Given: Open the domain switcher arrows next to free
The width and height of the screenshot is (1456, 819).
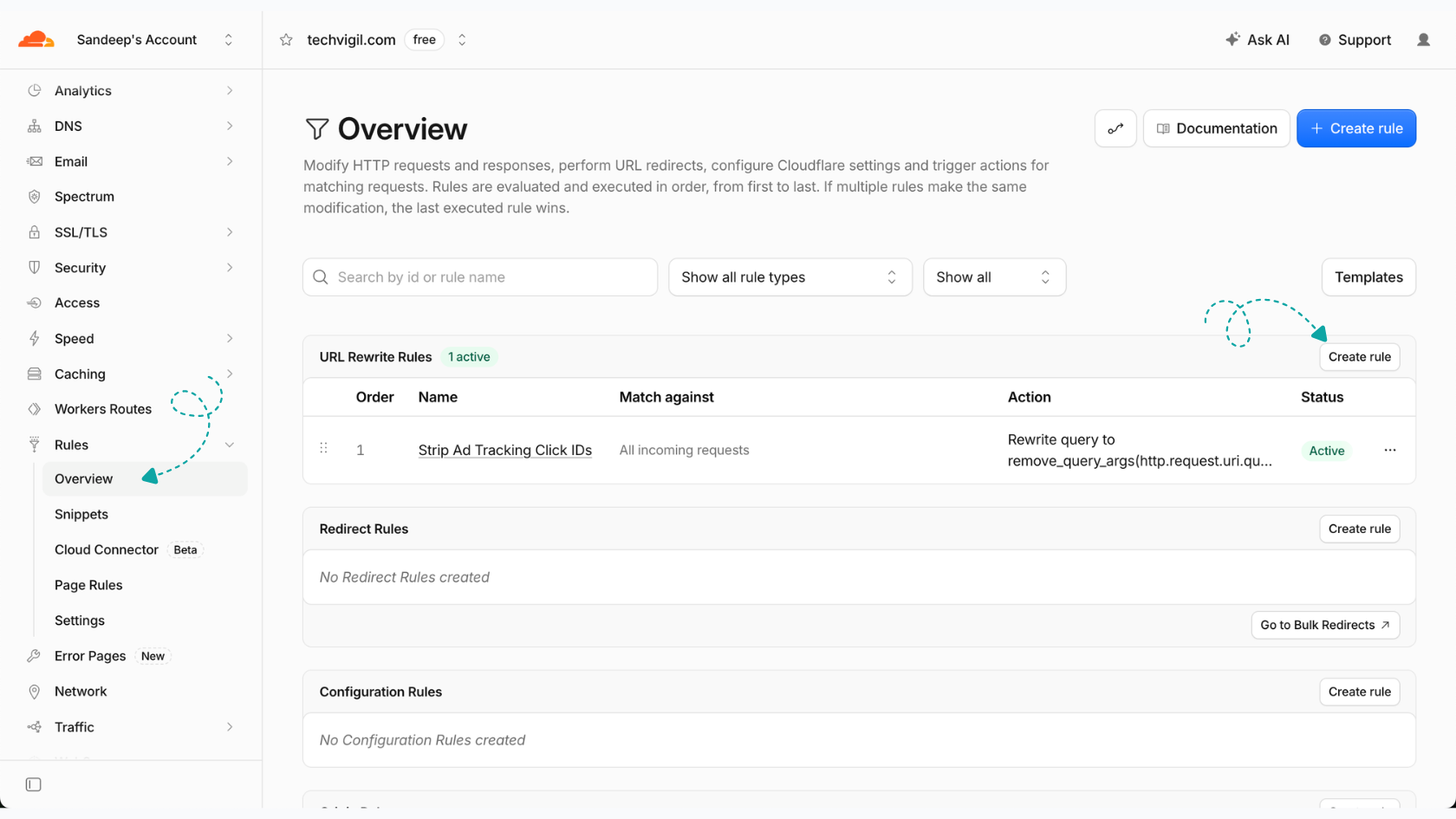Looking at the screenshot, I should click(462, 40).
